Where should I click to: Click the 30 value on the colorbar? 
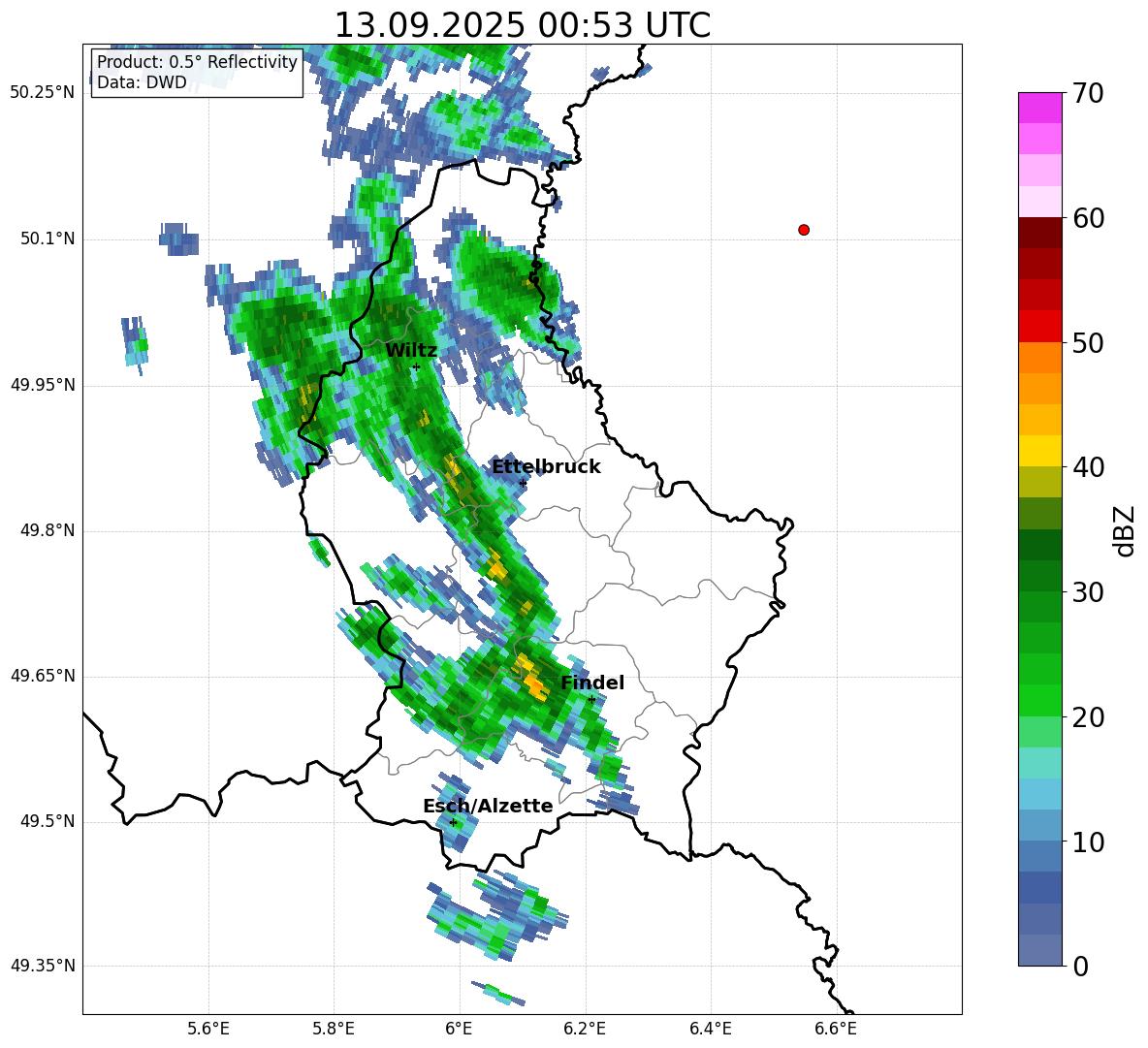(1087, 592)
